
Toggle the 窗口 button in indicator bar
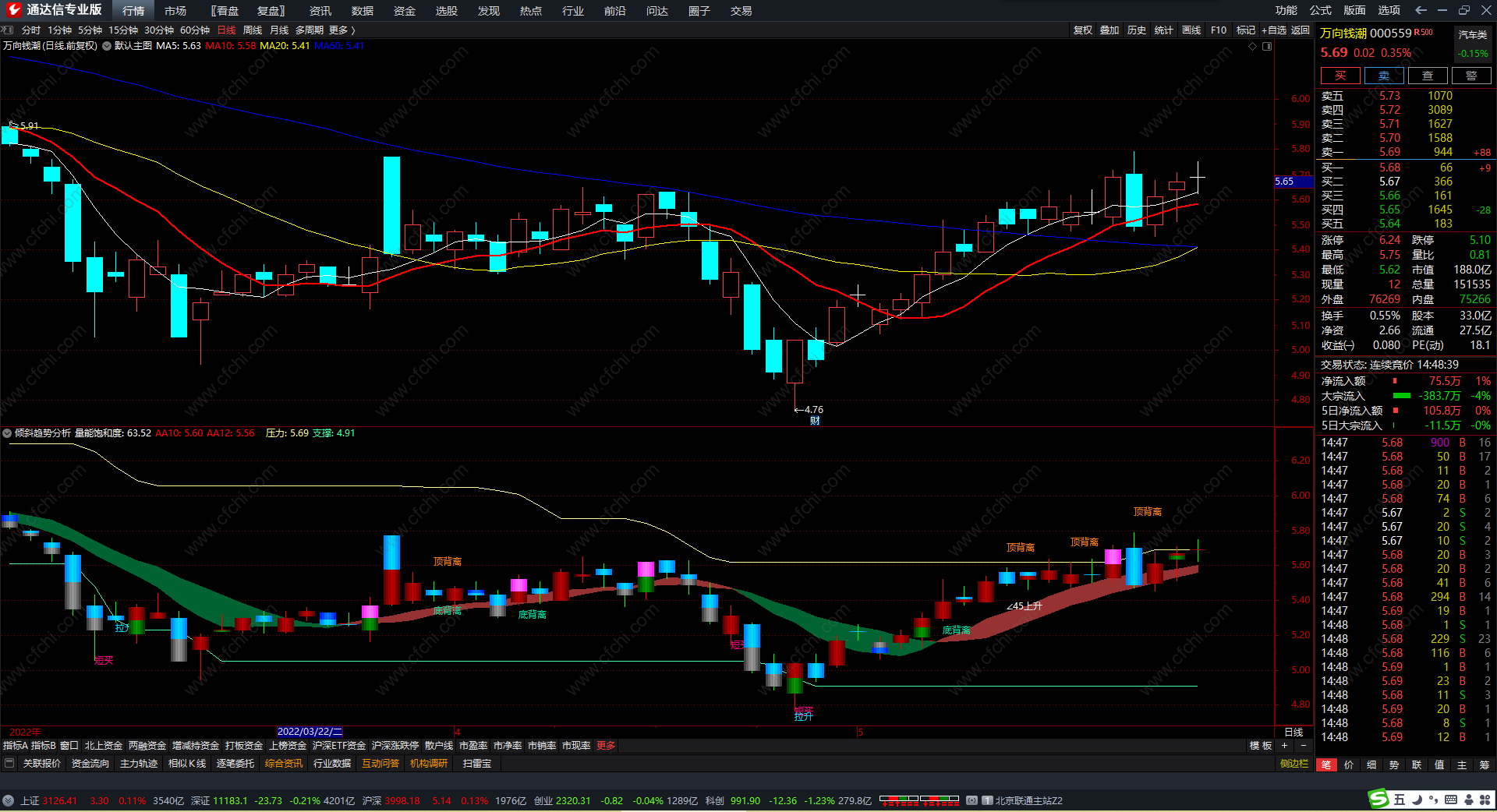69,746
